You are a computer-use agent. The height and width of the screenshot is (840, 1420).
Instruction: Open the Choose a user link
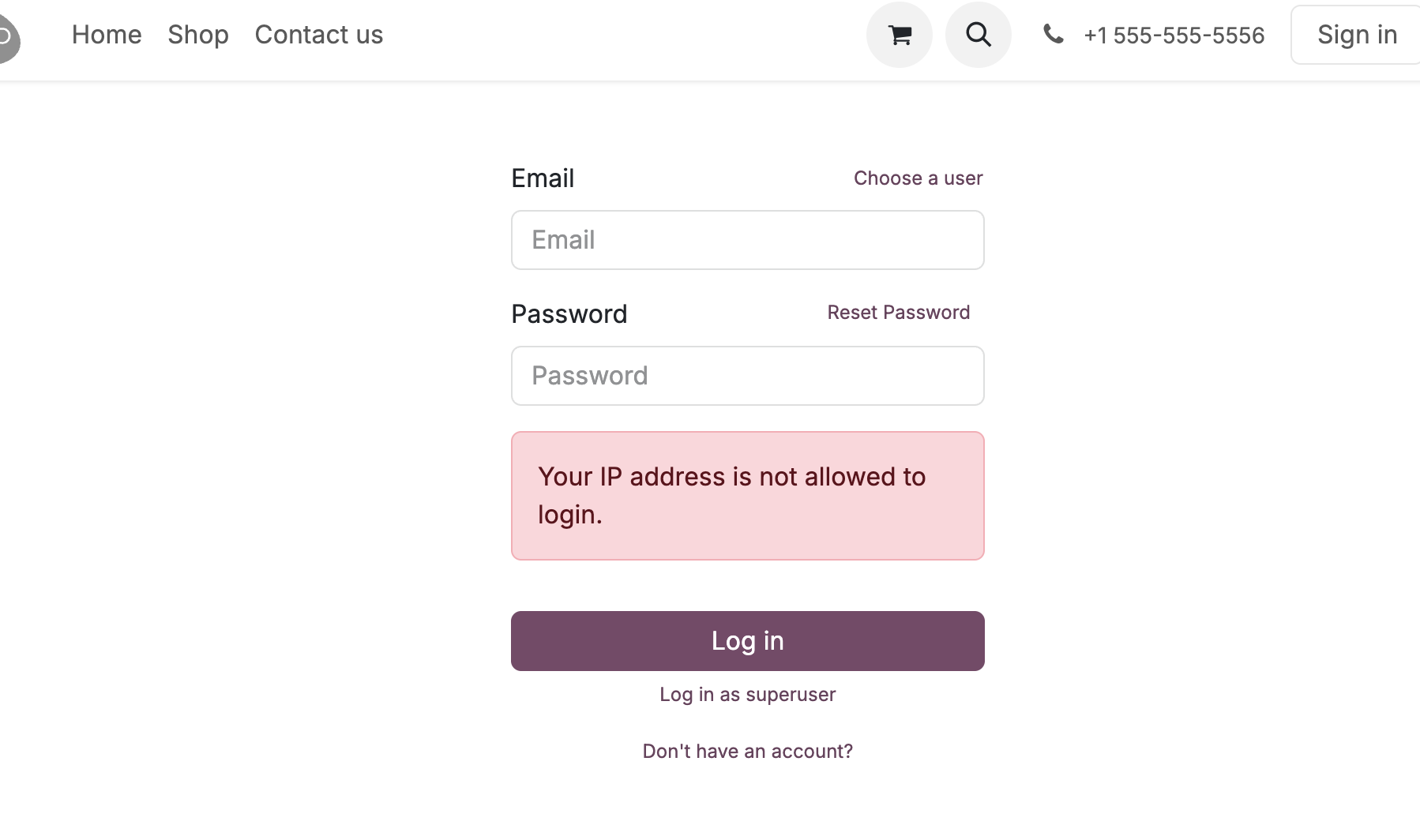(918, 178)
